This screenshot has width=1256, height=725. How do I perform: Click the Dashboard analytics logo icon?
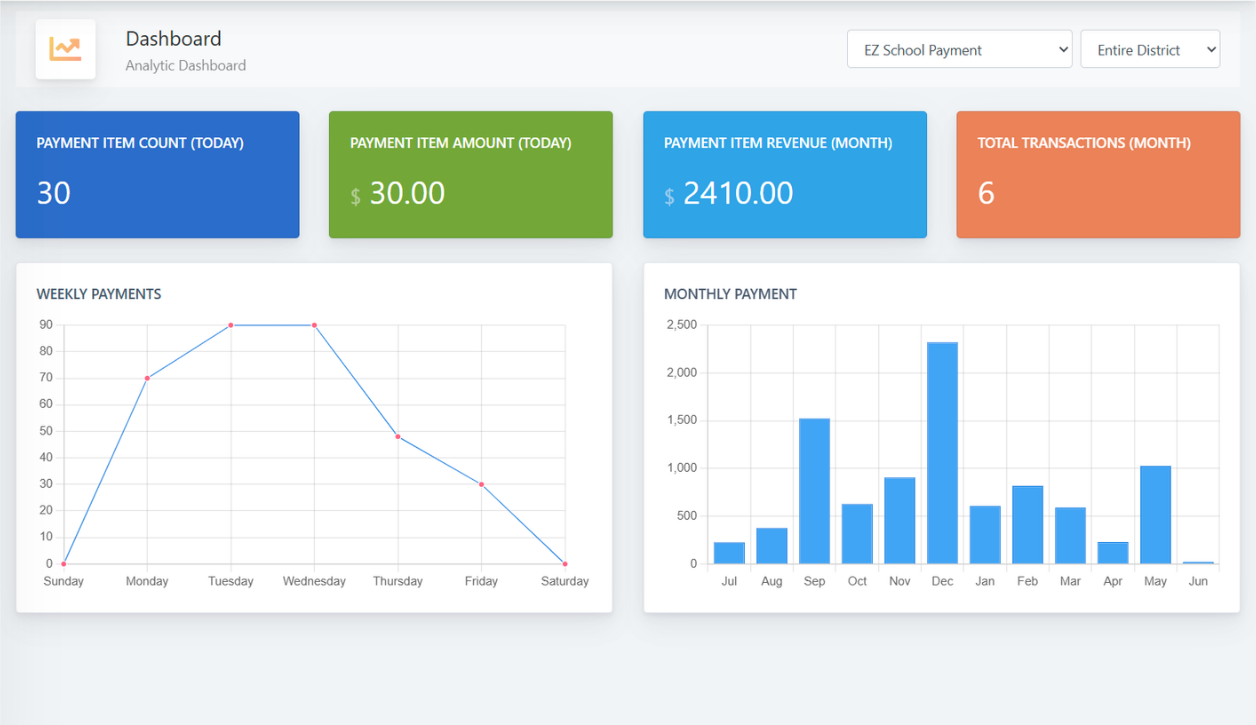[65, 48]
